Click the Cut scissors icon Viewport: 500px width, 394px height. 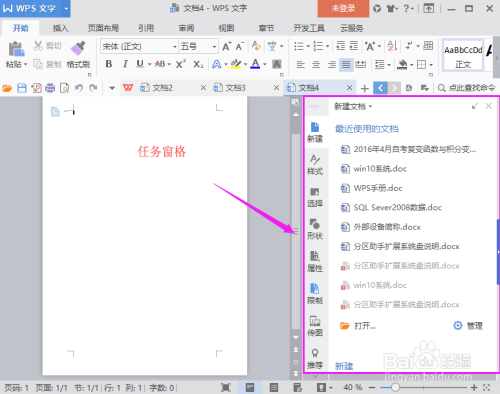click(x=38, y=46)
